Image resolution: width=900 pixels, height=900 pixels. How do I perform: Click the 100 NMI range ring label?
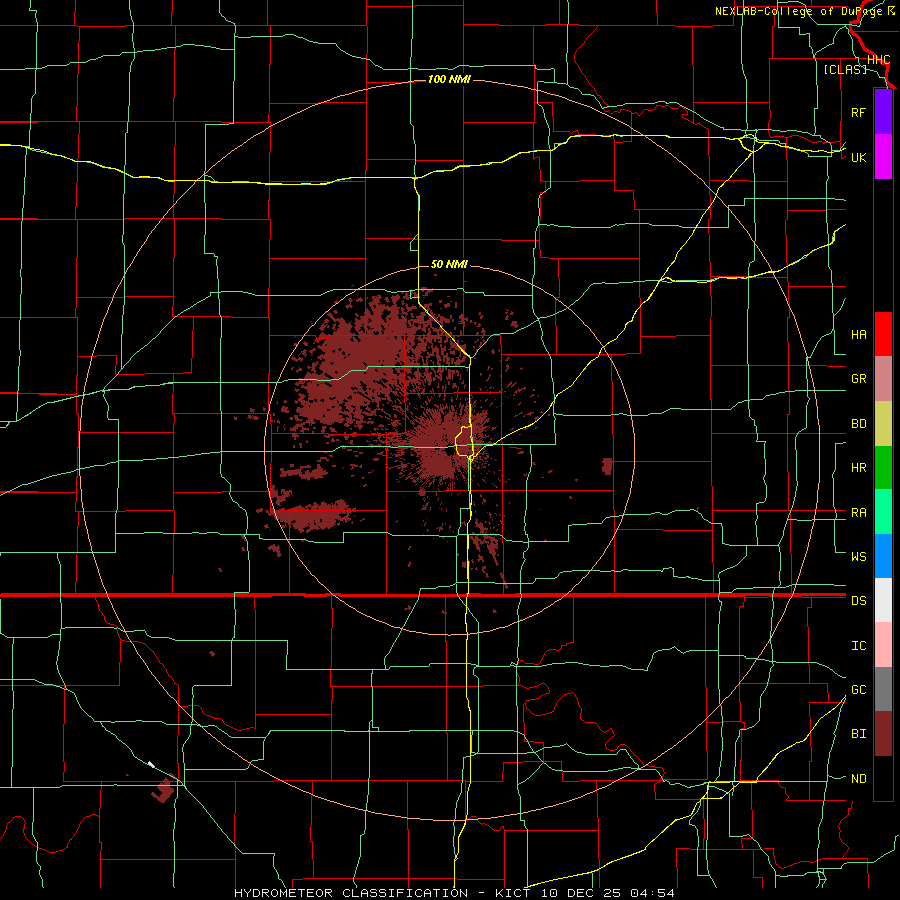449,79
